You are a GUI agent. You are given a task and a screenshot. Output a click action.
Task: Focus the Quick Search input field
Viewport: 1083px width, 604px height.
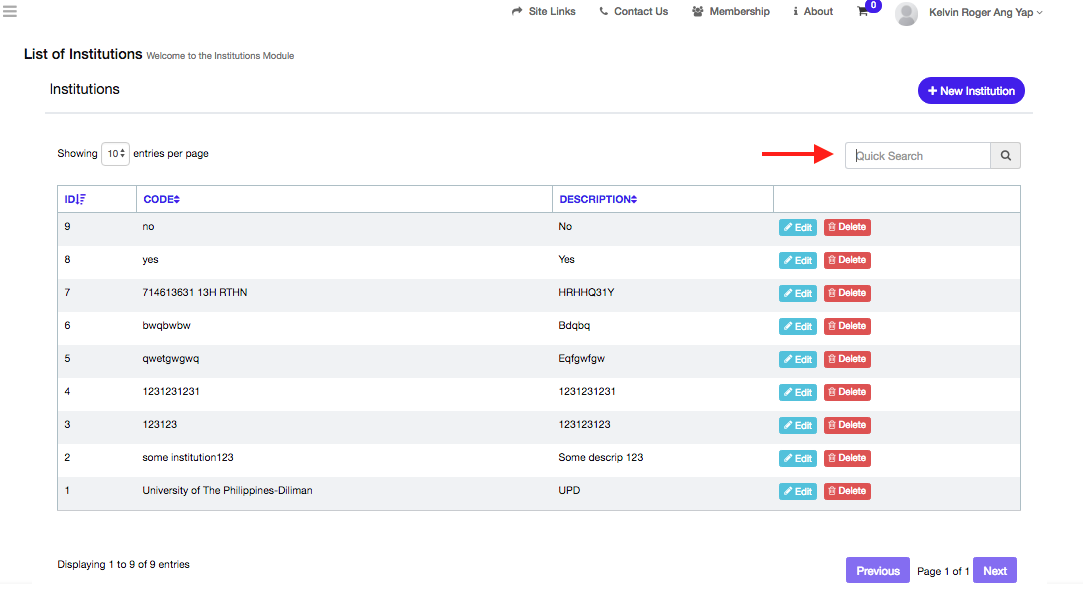(x=918, y=156)
